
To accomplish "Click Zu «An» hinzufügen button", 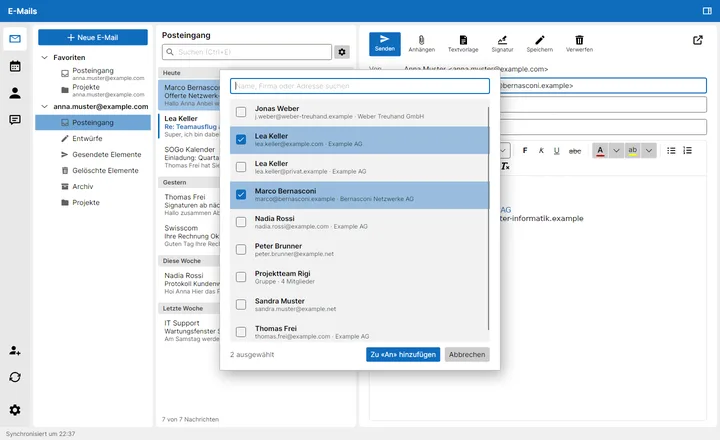I will point(403,355).
